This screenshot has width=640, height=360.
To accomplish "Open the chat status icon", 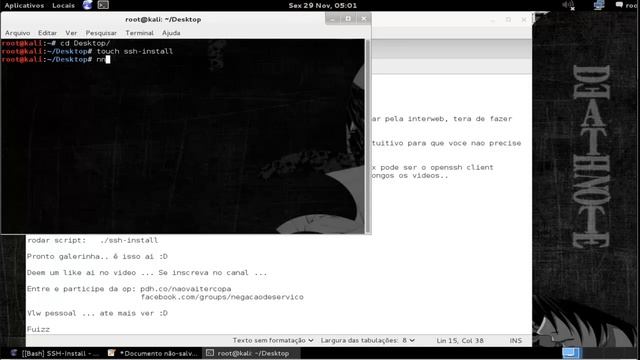I will pos(619,5).
